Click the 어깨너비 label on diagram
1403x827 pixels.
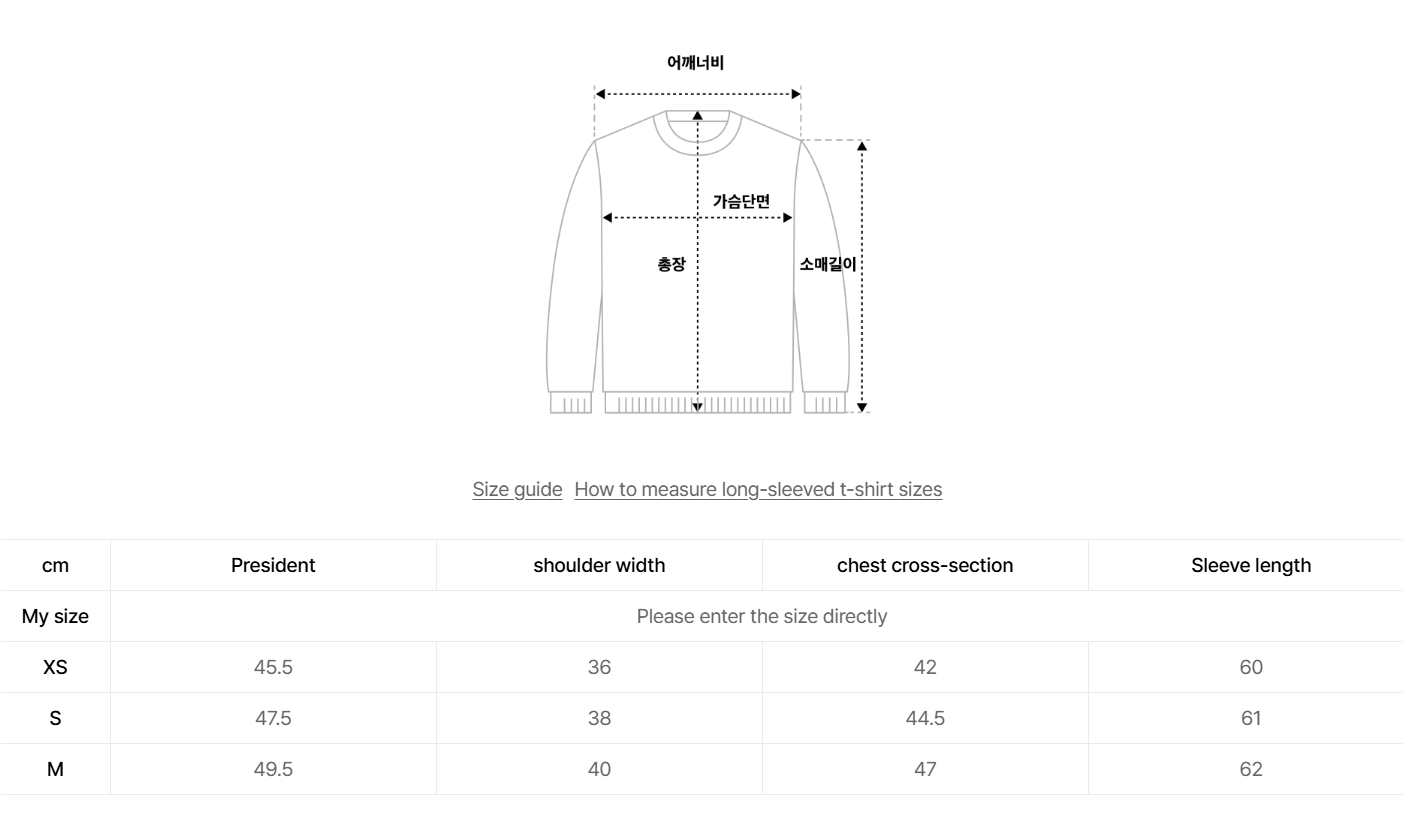pos(695,62)
